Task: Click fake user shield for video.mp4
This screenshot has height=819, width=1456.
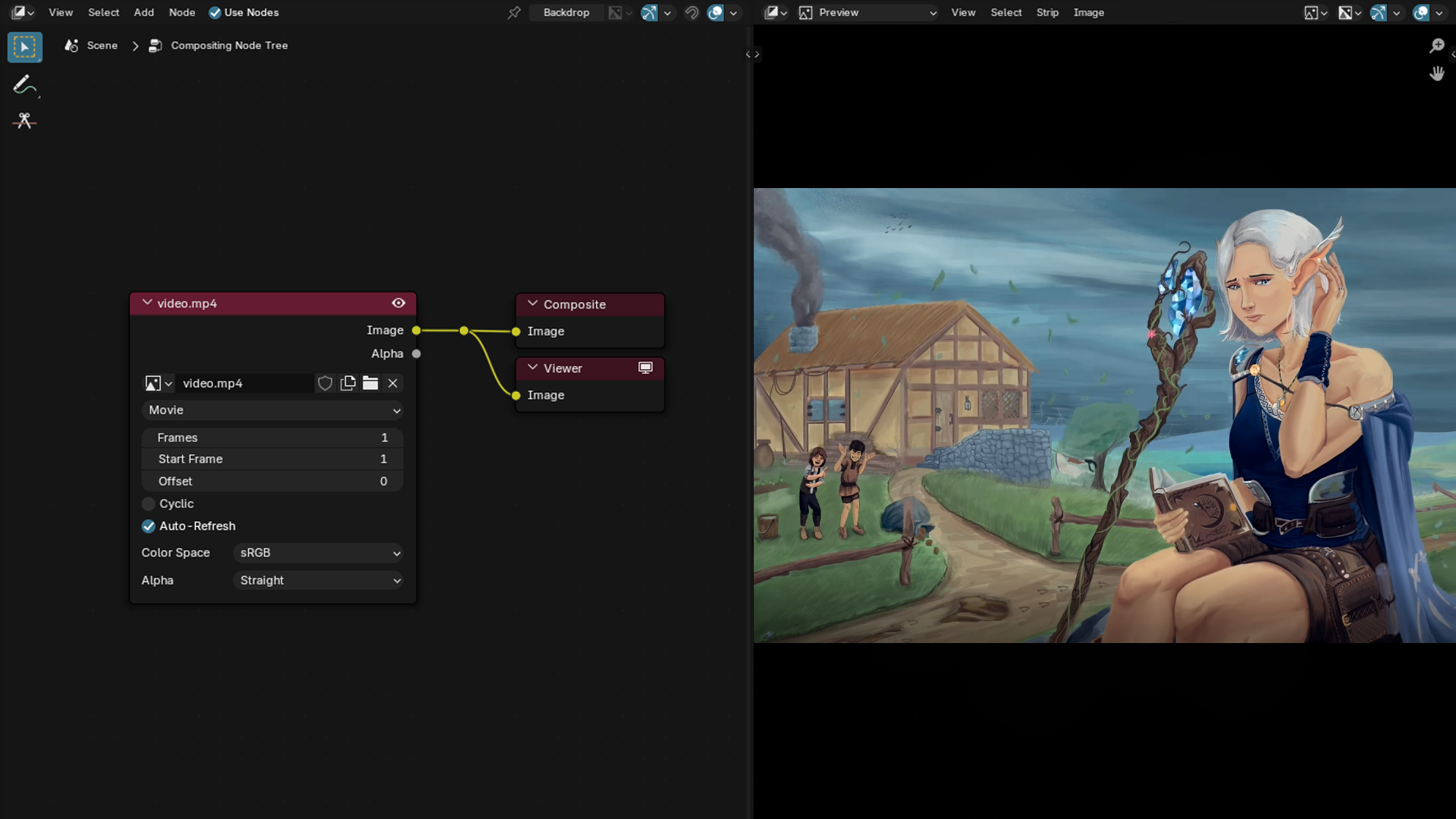Action: point(325,384)
